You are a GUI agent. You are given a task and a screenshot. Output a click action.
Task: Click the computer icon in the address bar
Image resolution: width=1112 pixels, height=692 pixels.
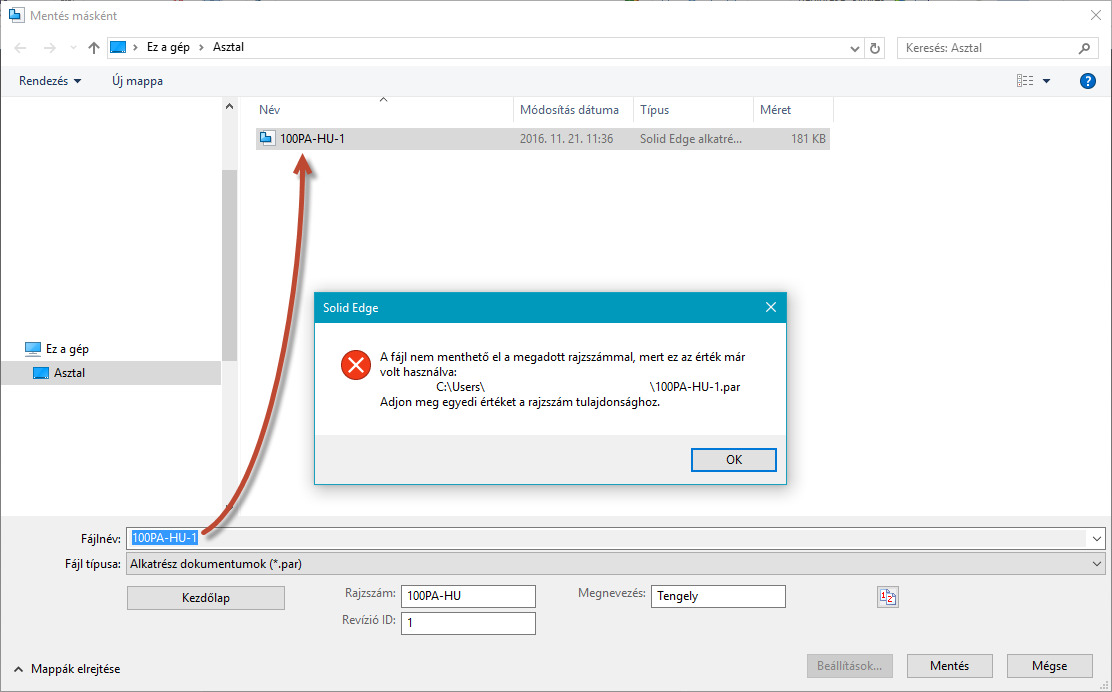(x=118, y=47)
